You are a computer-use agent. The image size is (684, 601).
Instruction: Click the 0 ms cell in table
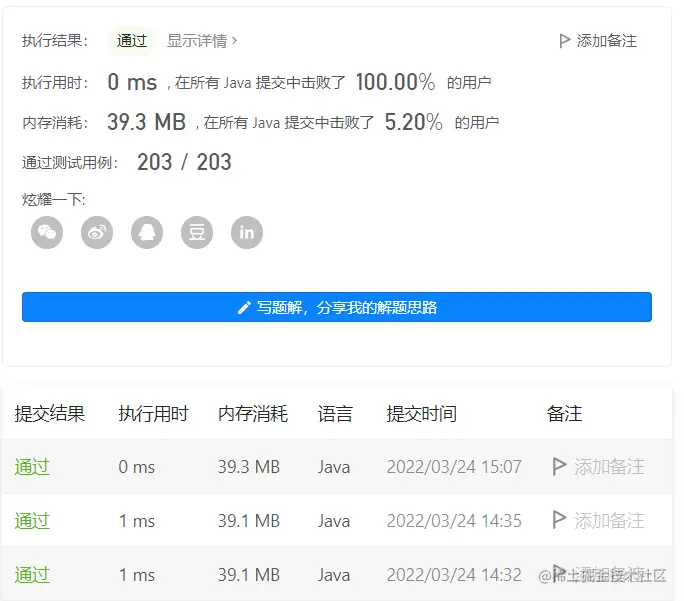pyautogui.click(x=137, y=467)
